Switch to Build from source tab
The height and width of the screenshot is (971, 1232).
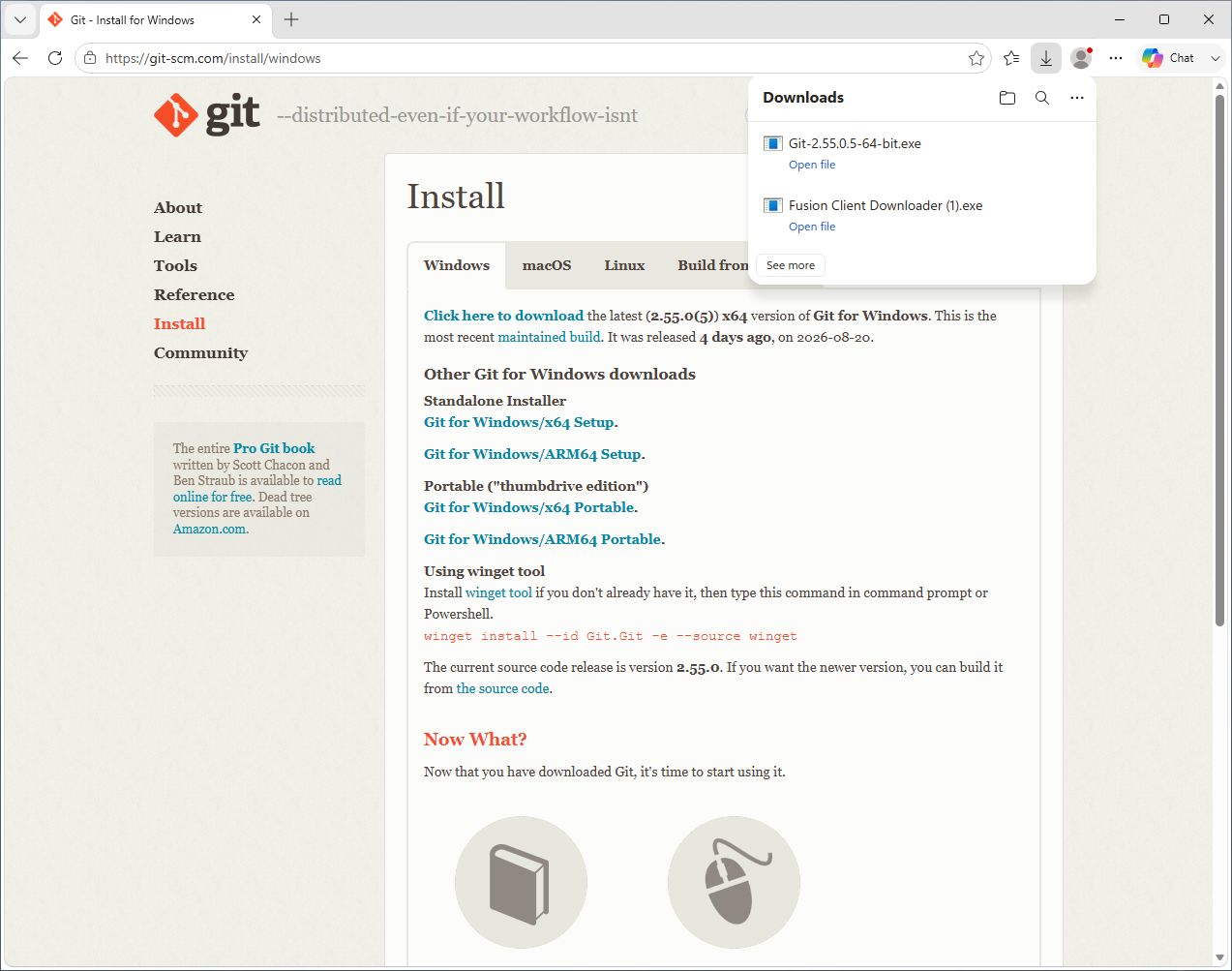point(713,265)
